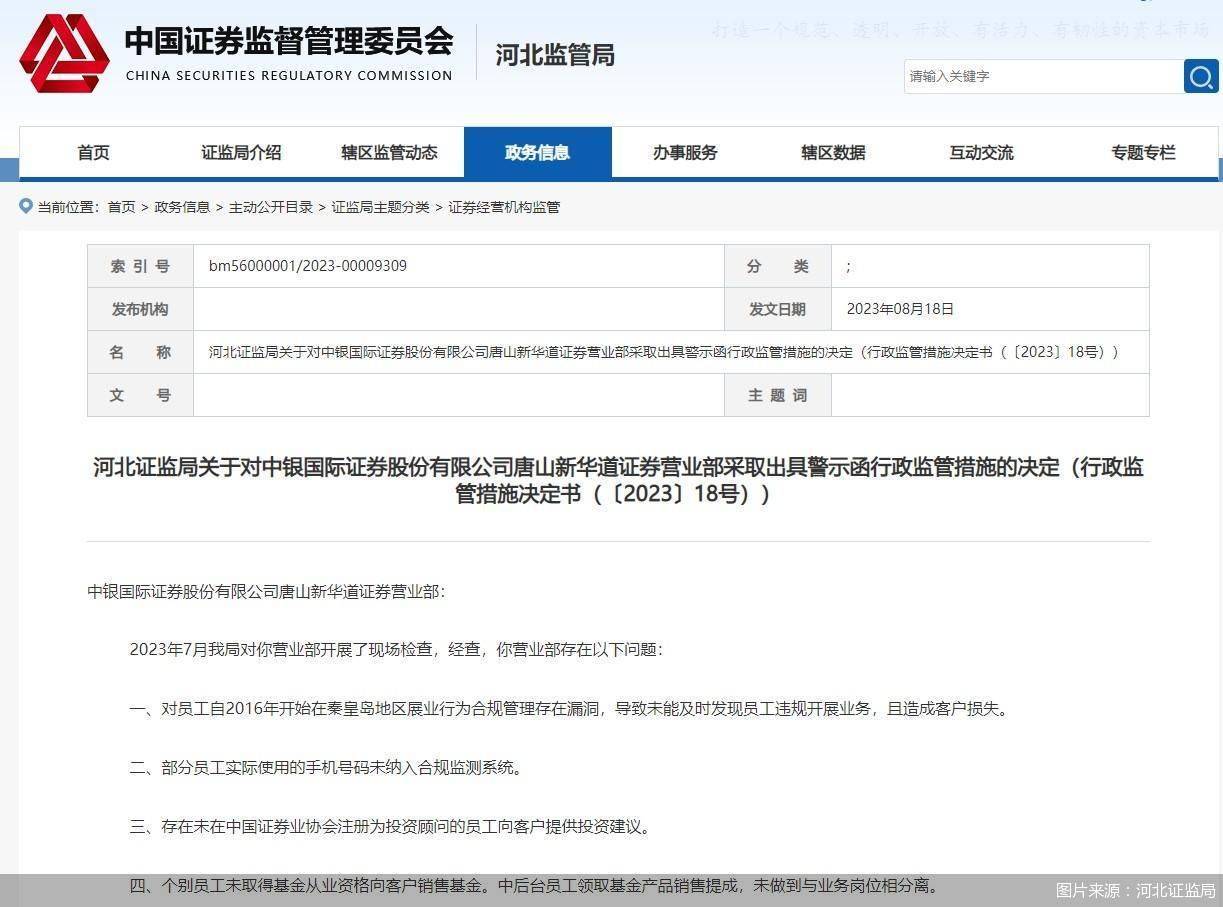Click the CHINA SECURITIES REGULATORY COMMISSION English subtitle
Image resolution: width=1223 pixels, height=907 pixels.
tap(289, 76)
